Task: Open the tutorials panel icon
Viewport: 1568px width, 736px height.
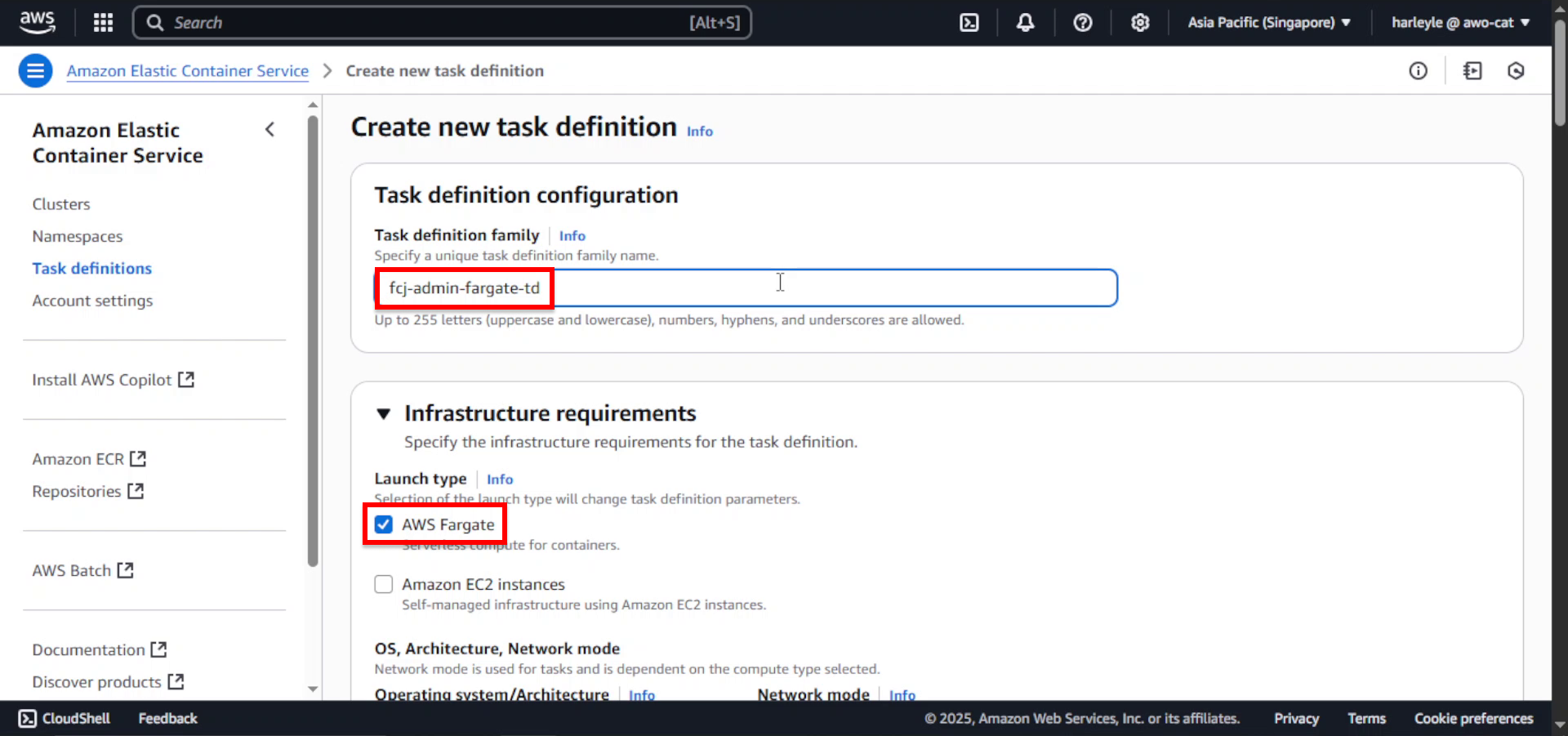Action: click(x=1472, y=71)
